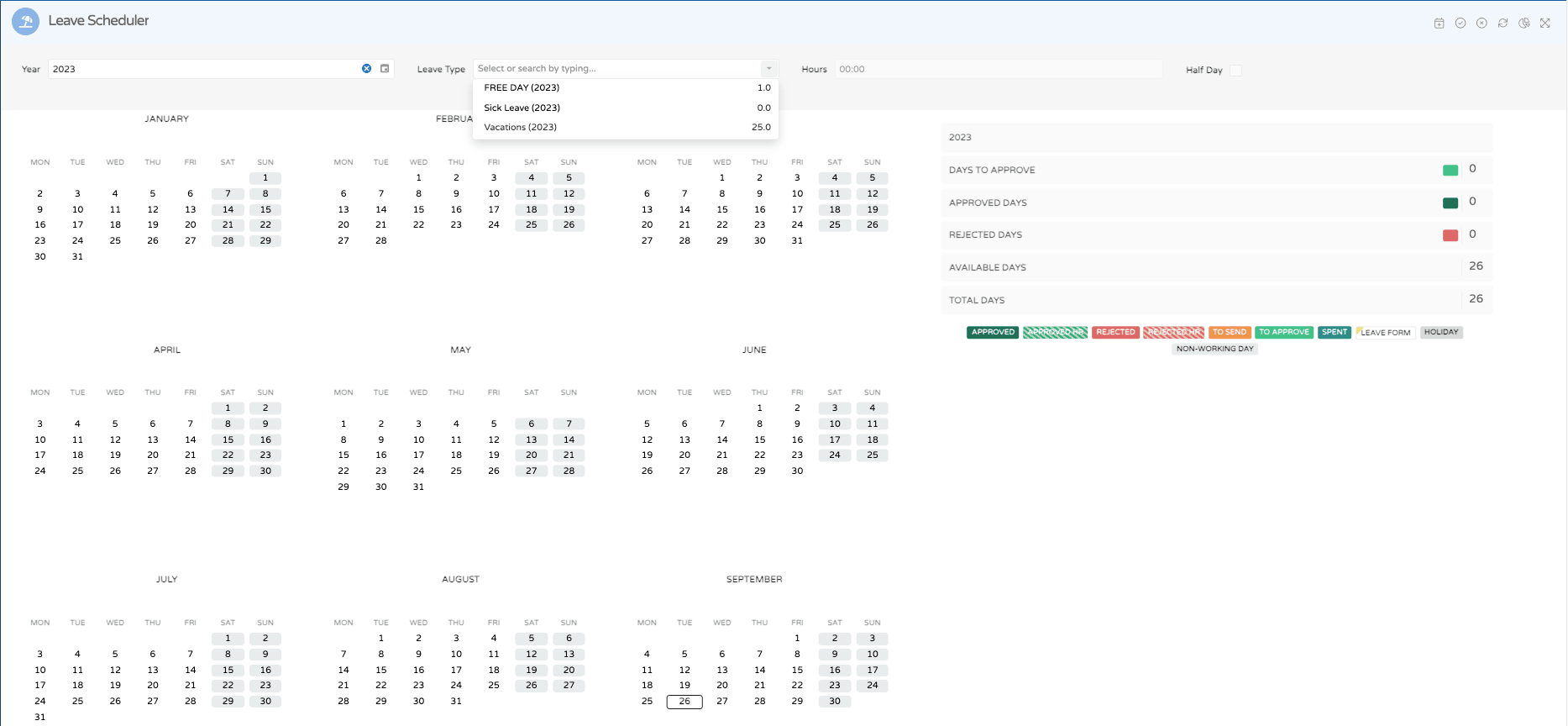The height and width of the screenshot is (726, 1568).
Task: Click the AUGUST month heading
Action: pos(460,580)
